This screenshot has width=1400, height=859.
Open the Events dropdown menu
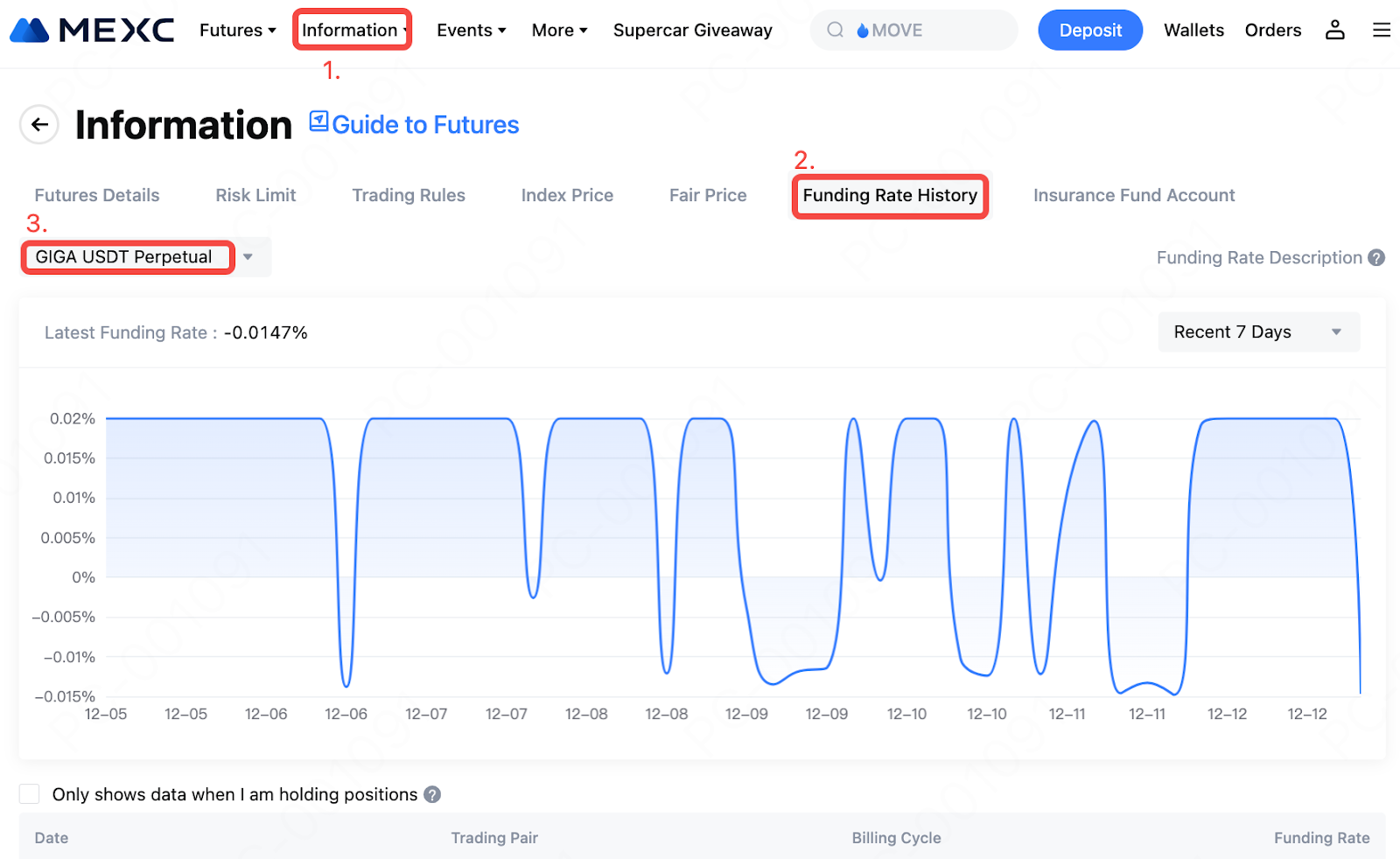pyautogui.click(x=471, y=31)
